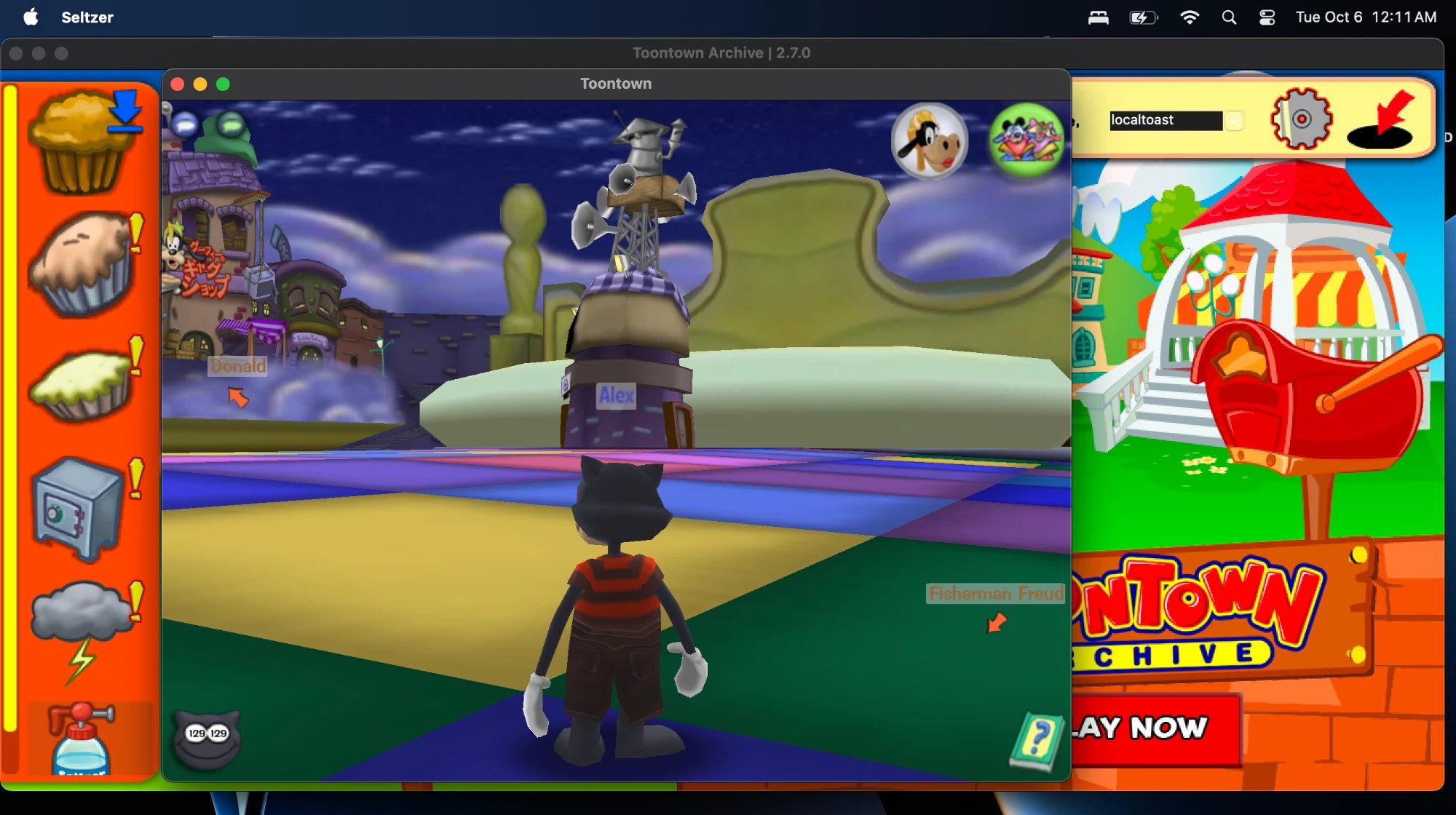Click the red arrow exit hole icon
This screenshot has height=815, width=1456.
(x=1382, y=120)
